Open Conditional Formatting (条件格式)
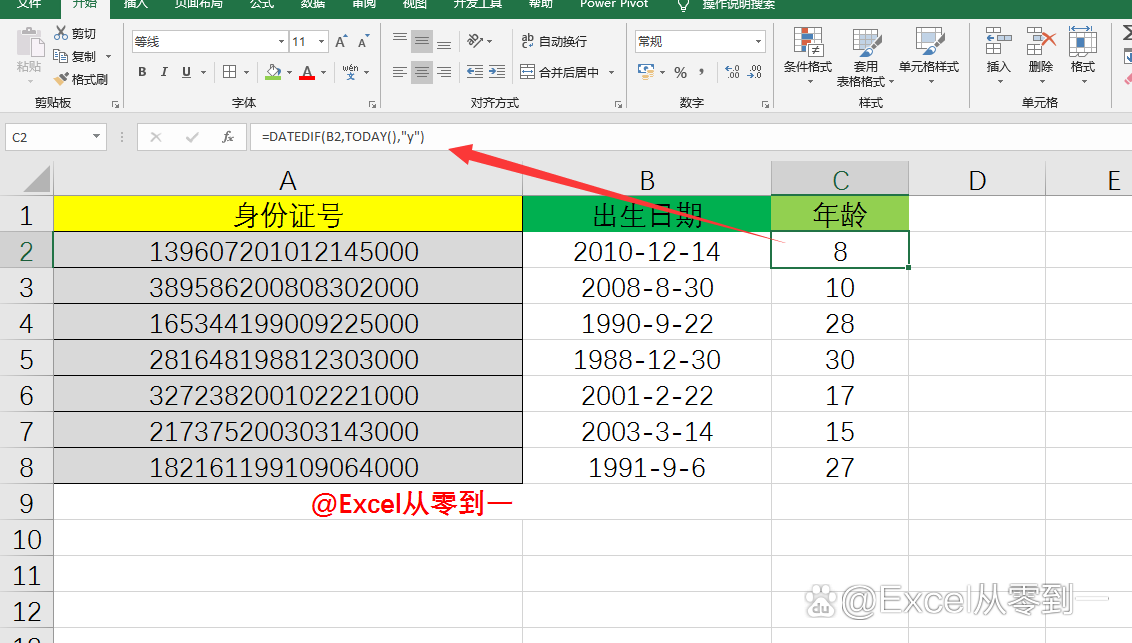 [x=808, y=56]
